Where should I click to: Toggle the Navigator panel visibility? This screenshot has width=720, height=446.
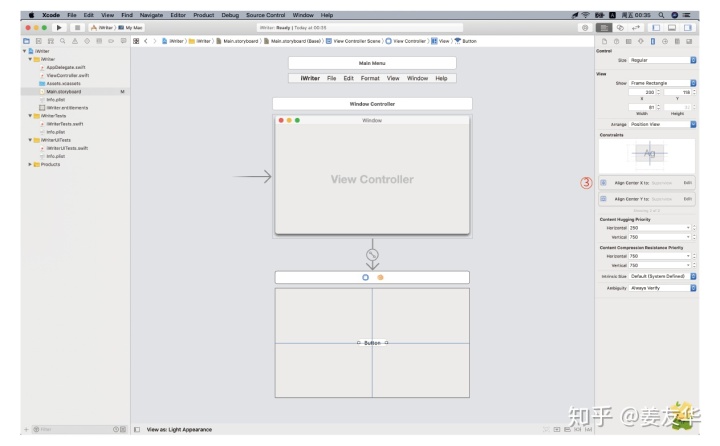[x=656, y=28]
